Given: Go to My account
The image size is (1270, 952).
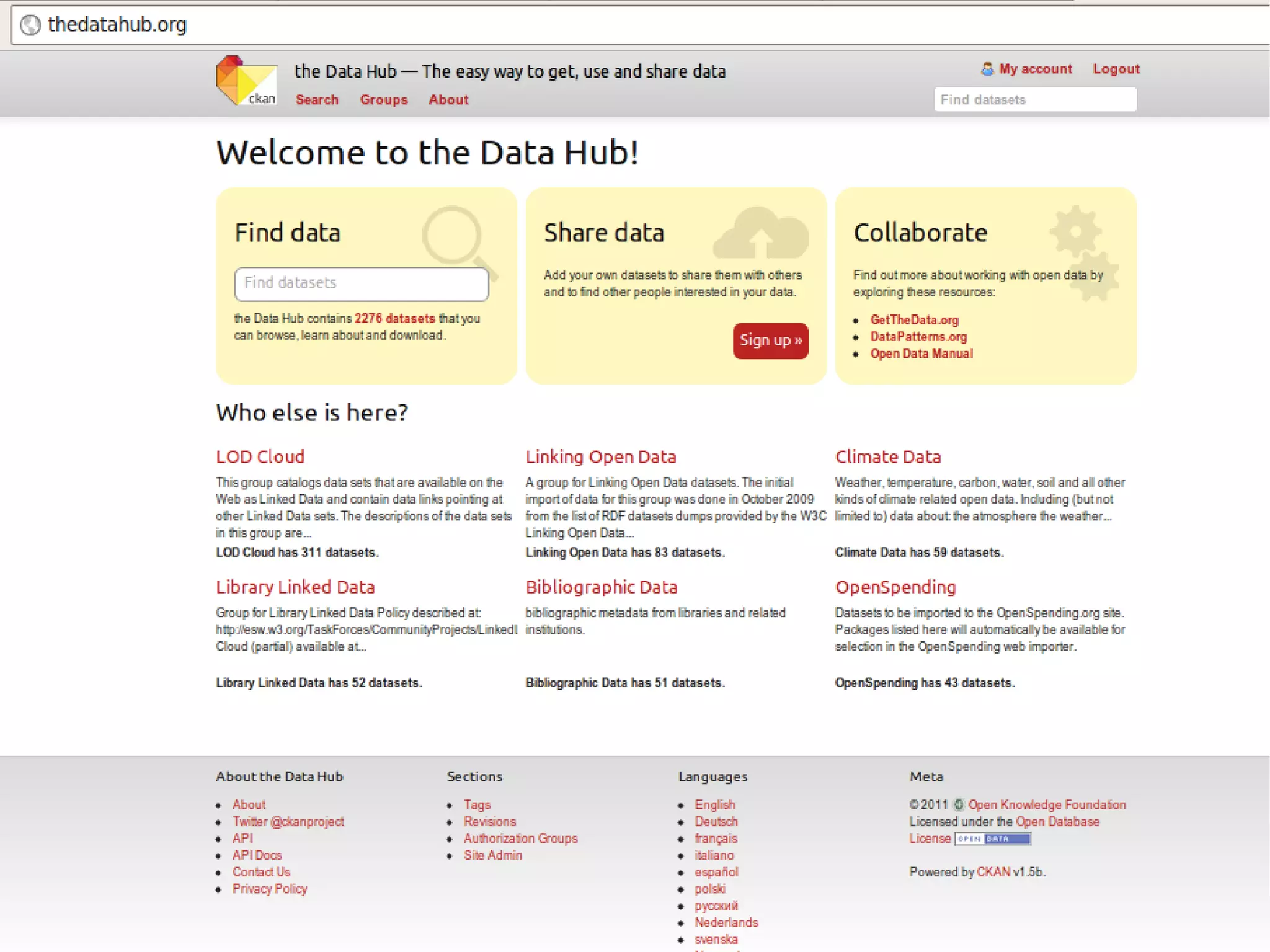Looking at the screenshot, I should (1036, 69).
